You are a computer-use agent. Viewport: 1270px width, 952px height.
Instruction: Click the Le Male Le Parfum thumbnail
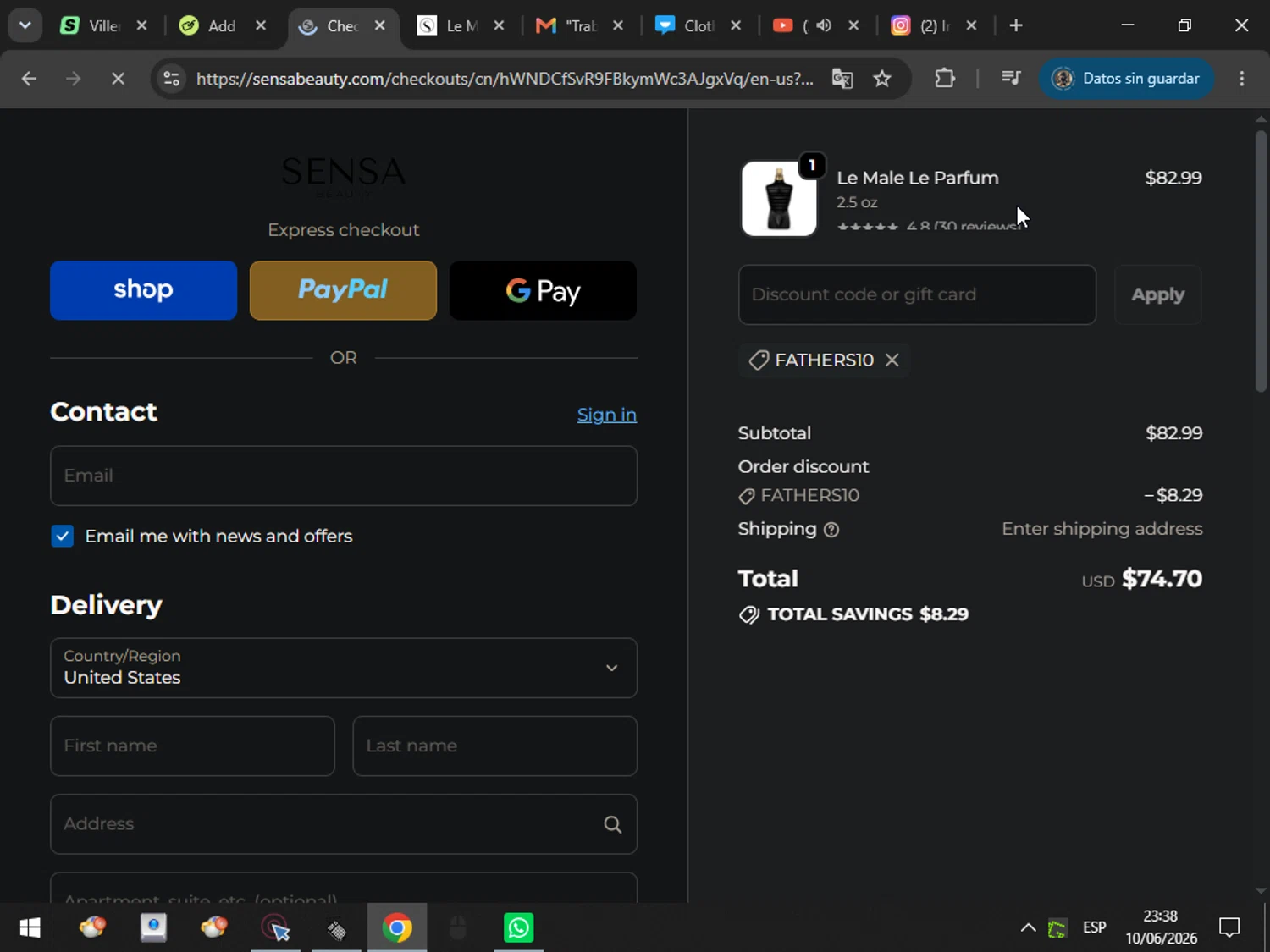coord(779,198)
